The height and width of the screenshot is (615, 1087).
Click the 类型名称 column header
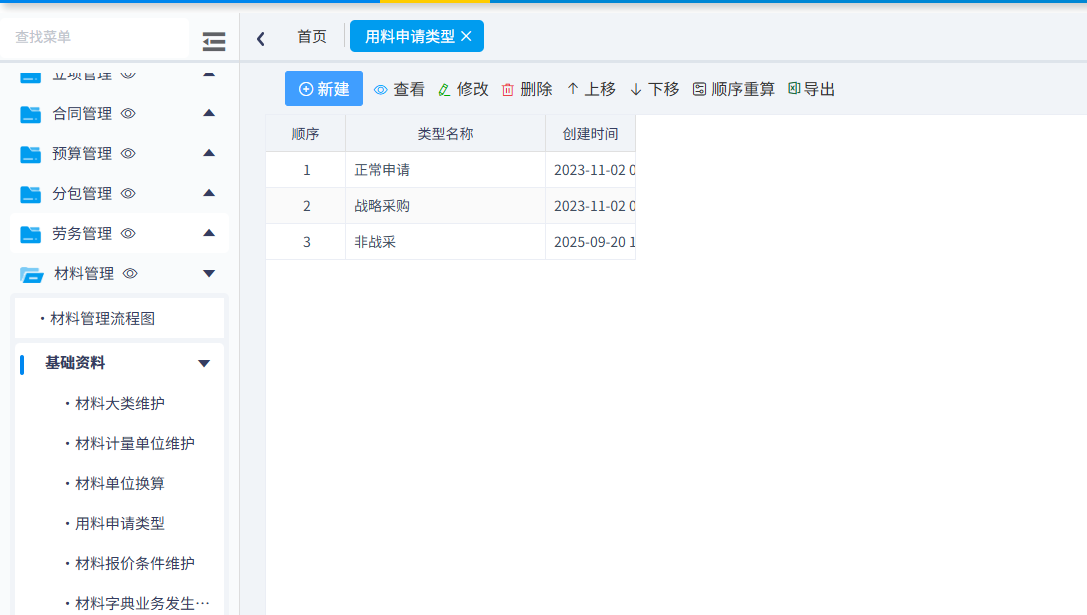(446, 134)
